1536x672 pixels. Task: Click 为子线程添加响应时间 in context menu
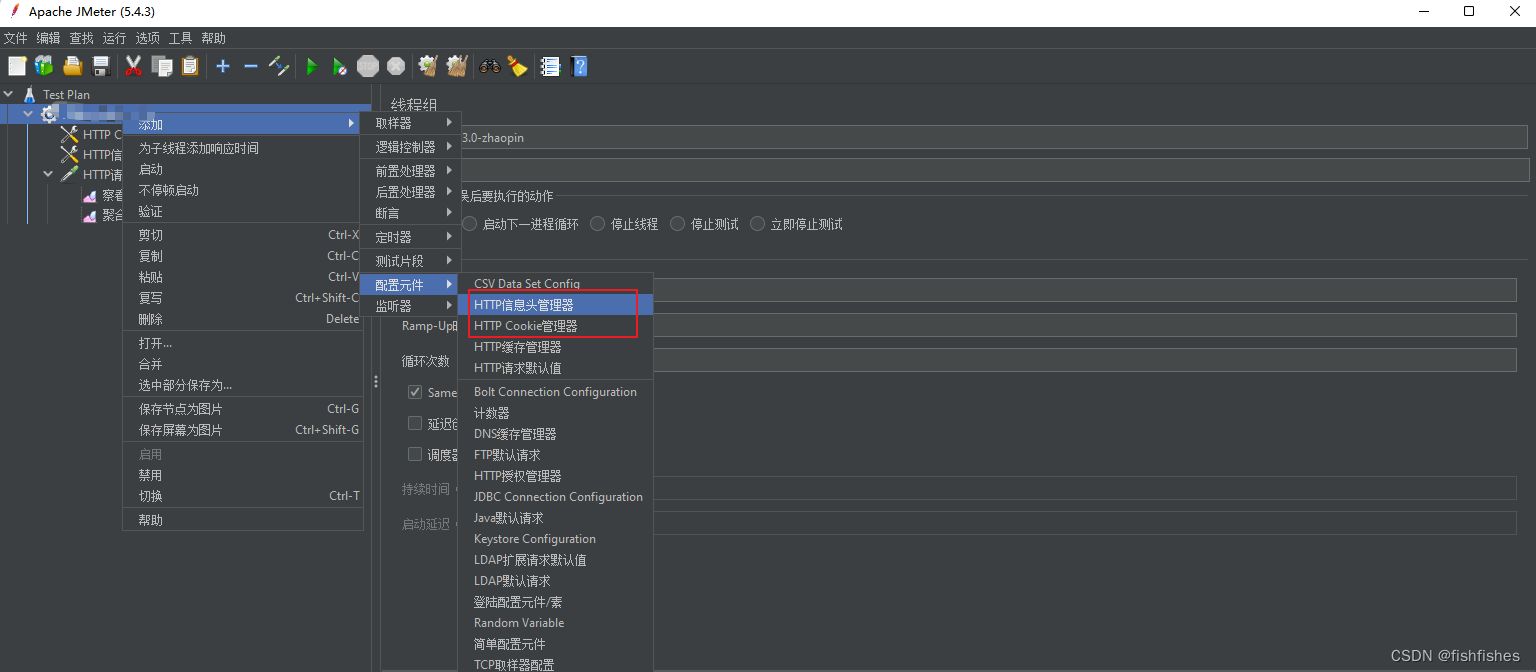242,148
